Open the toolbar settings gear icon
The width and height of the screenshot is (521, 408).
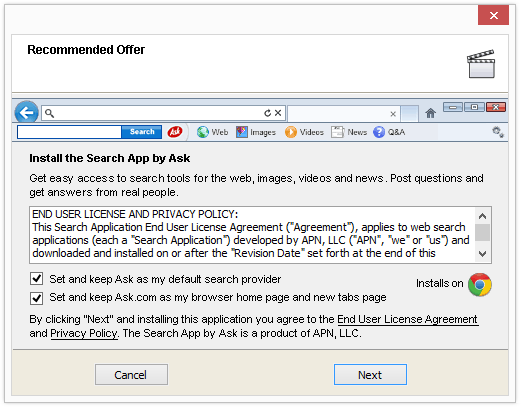[x=498, y=132]
